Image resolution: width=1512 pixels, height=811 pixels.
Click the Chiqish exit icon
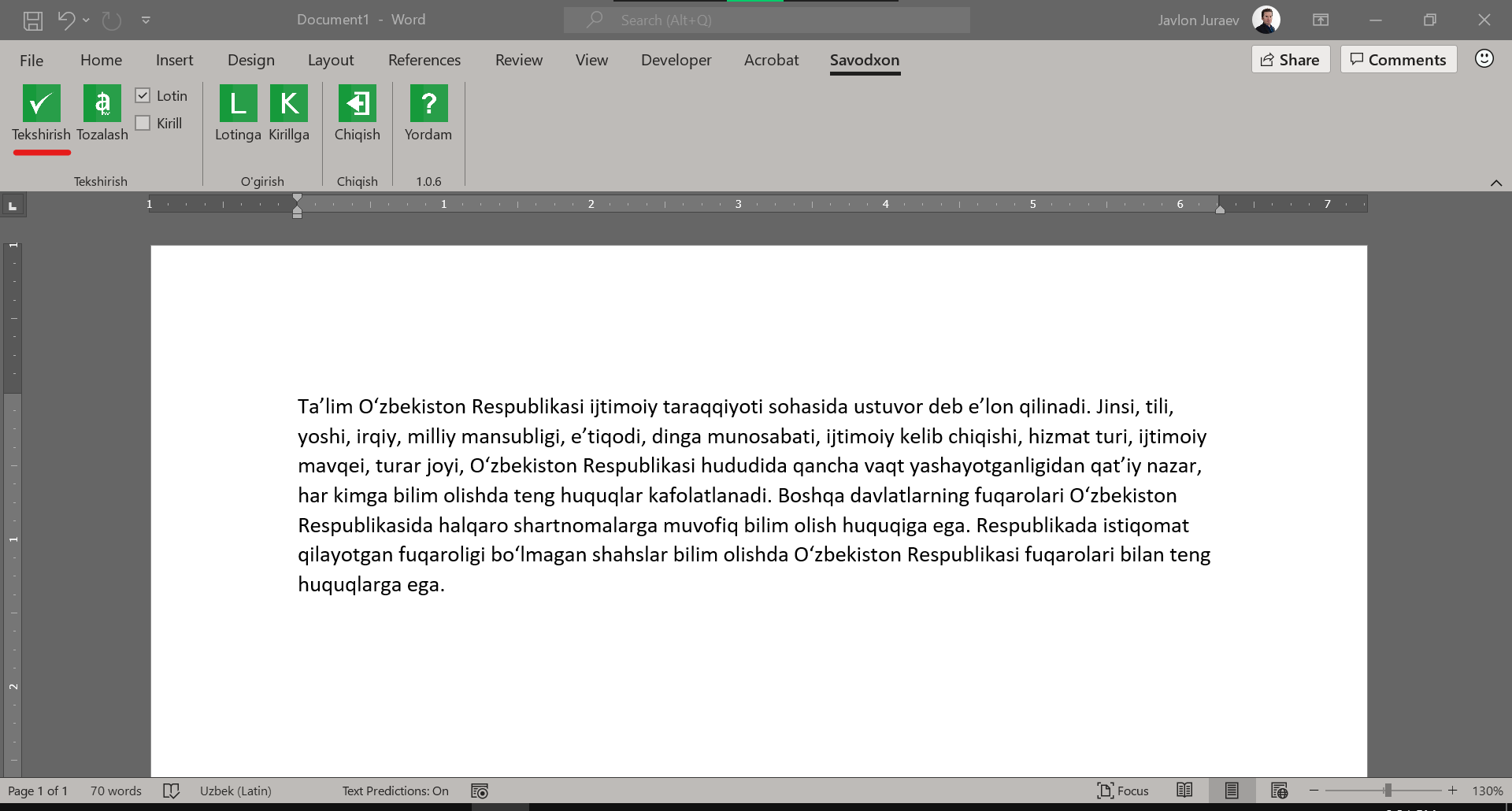[x=357, y=104]
